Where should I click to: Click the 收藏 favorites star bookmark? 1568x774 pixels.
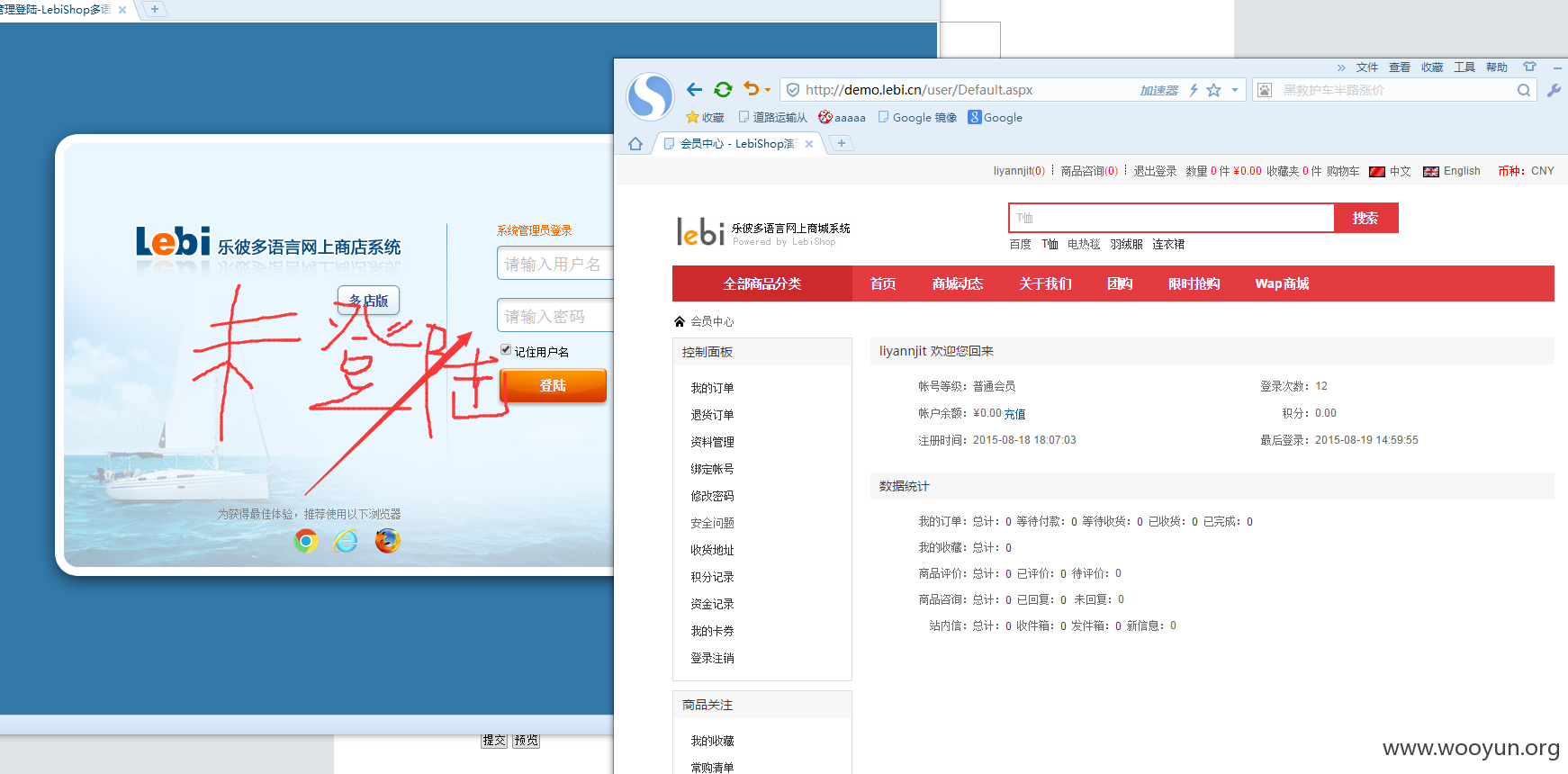[705, 117]
